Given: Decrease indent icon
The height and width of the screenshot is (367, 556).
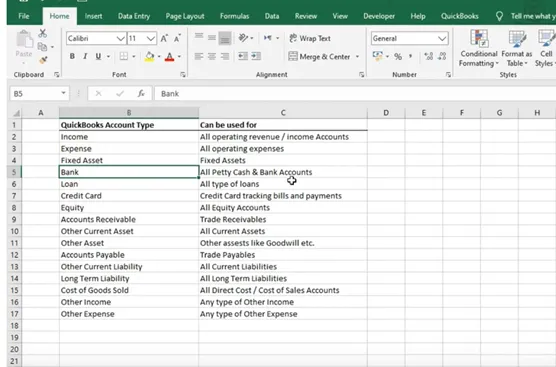Looking at the screenshot, I should coord(243,56).
